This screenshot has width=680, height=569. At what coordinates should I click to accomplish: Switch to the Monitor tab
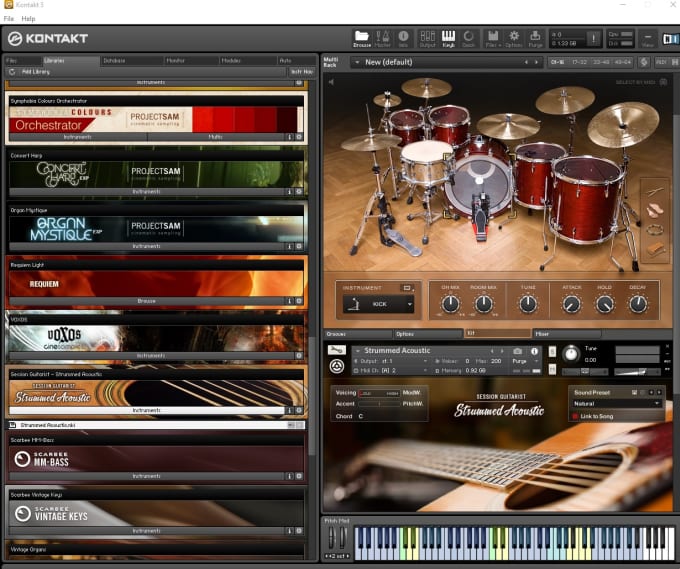pos(192,60)
